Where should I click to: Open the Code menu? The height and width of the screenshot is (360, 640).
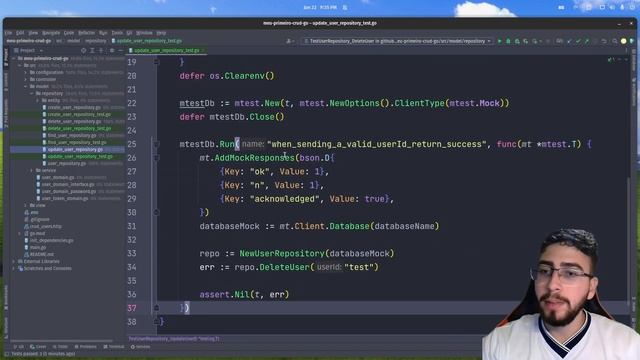coord(69,33)
